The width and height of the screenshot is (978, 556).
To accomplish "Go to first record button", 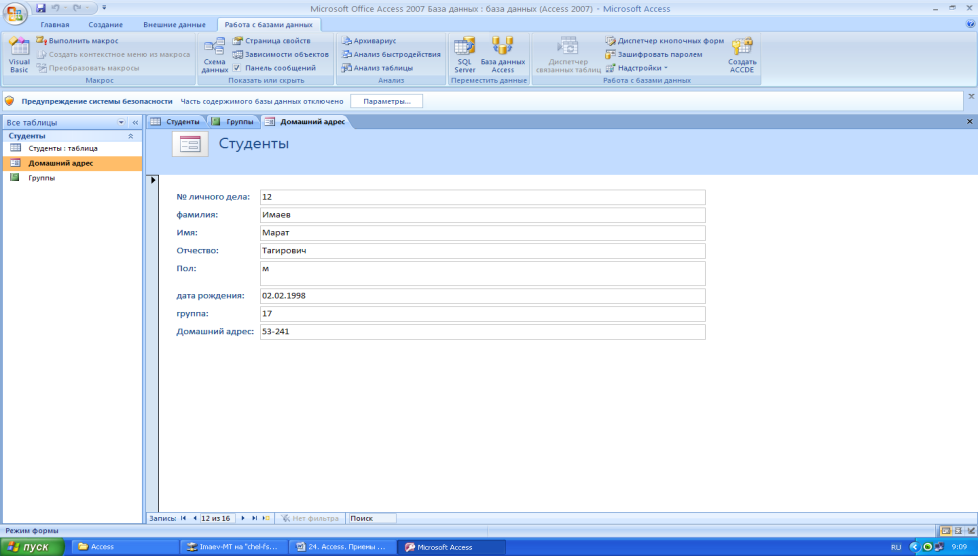I will point(183,518).
